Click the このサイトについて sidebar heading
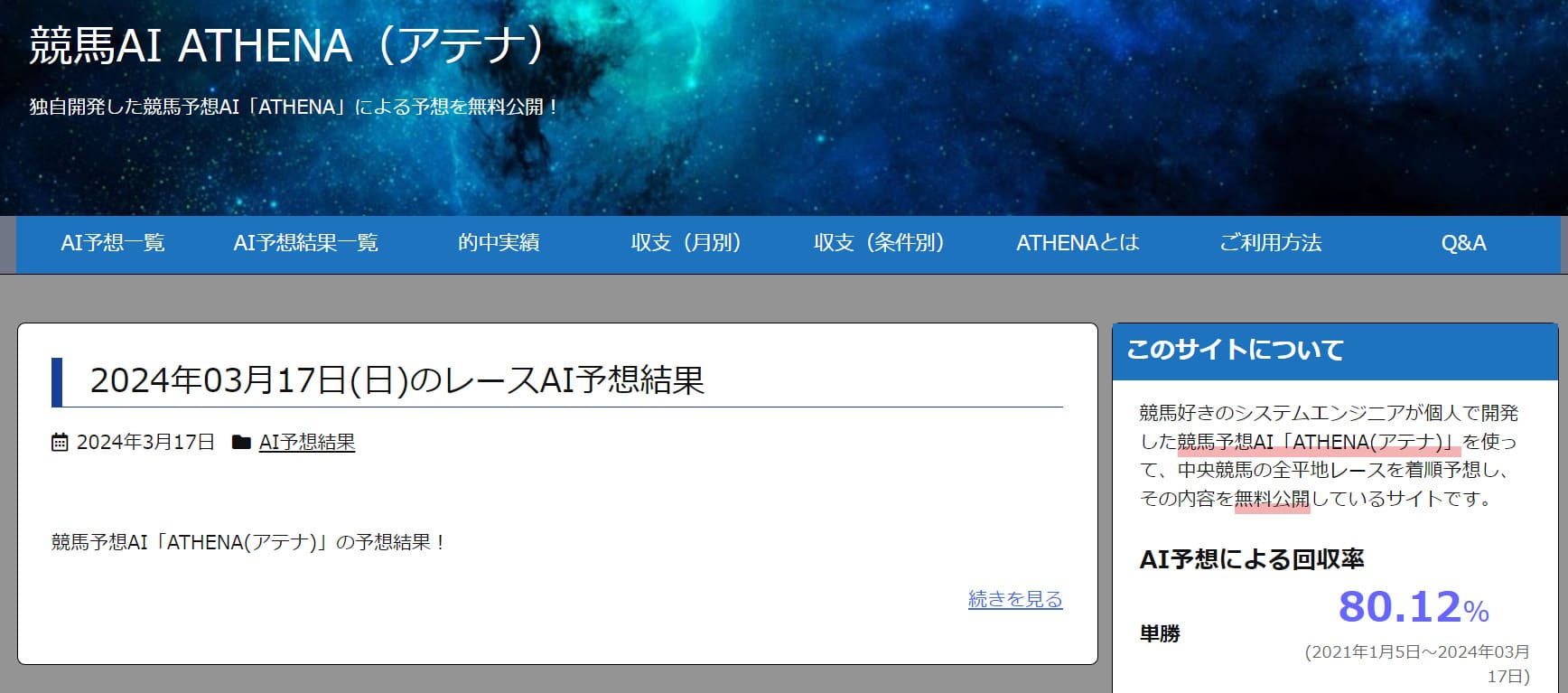 (x=1235, y=350)
